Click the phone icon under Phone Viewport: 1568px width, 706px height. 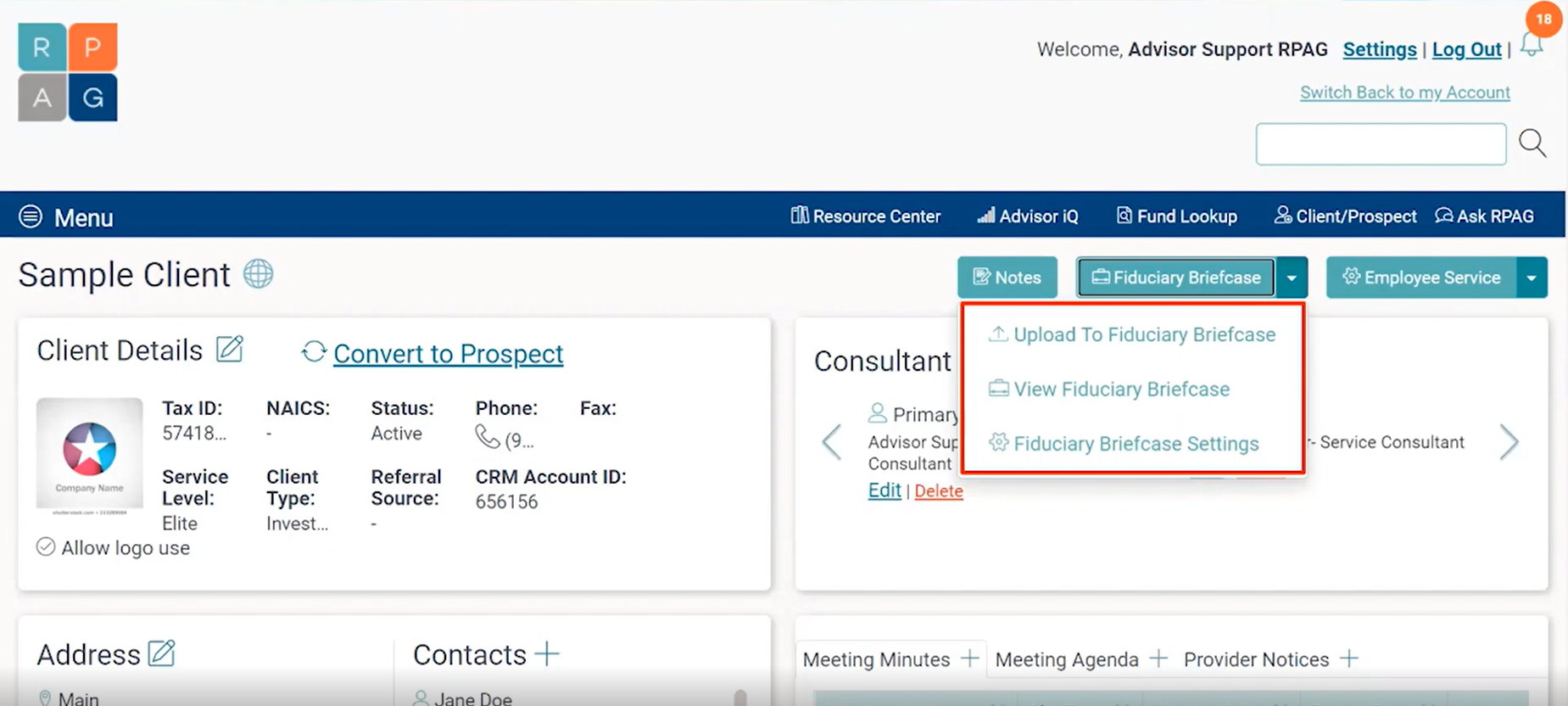pos(488,438)
